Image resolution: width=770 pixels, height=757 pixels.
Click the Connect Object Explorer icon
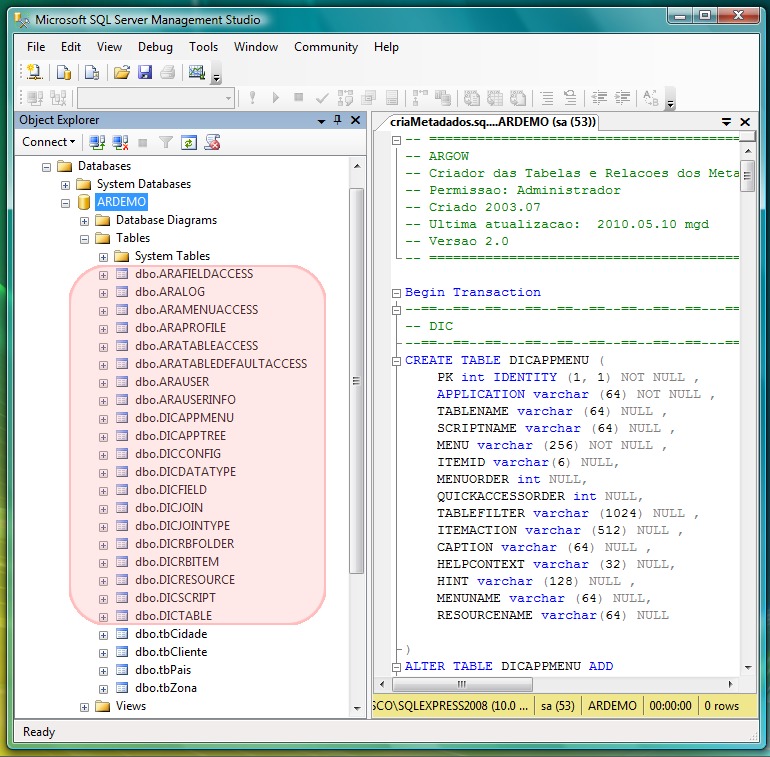(97, 142)
